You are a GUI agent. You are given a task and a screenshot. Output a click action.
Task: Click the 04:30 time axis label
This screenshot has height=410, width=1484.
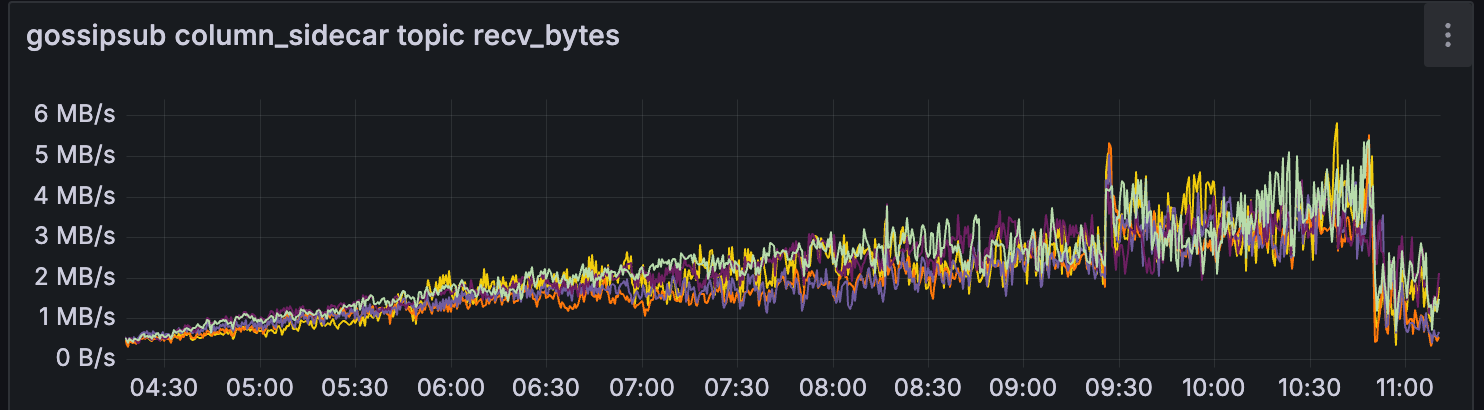click(x=164, y=386)
